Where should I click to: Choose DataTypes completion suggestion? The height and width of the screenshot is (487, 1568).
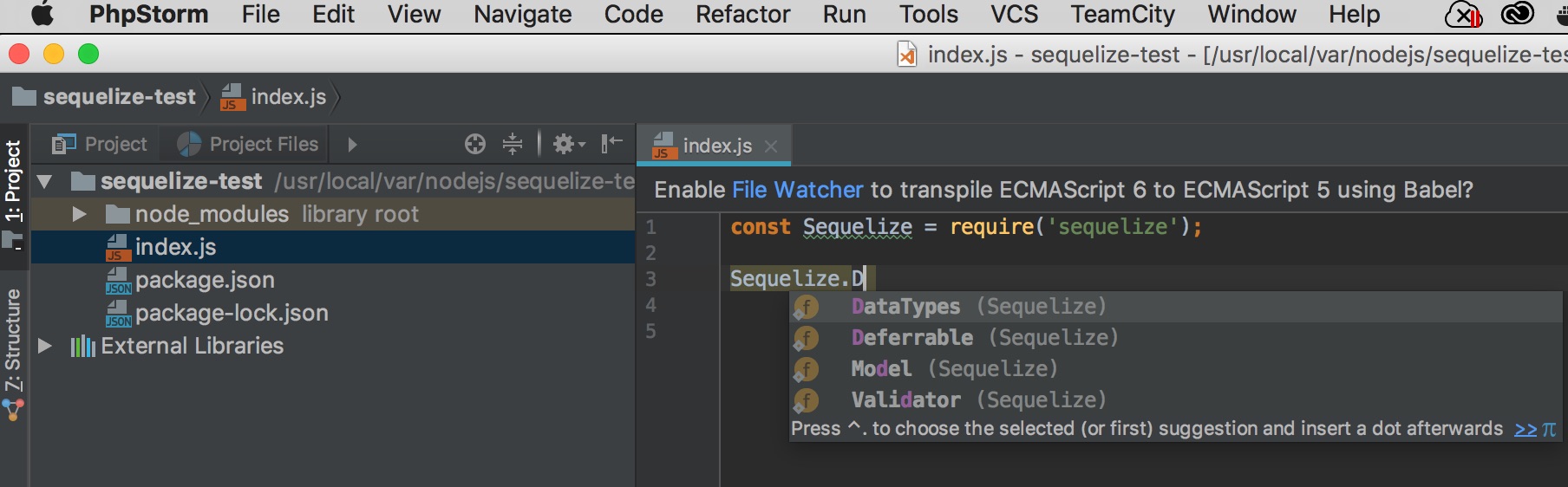(x=1176, y=306)
